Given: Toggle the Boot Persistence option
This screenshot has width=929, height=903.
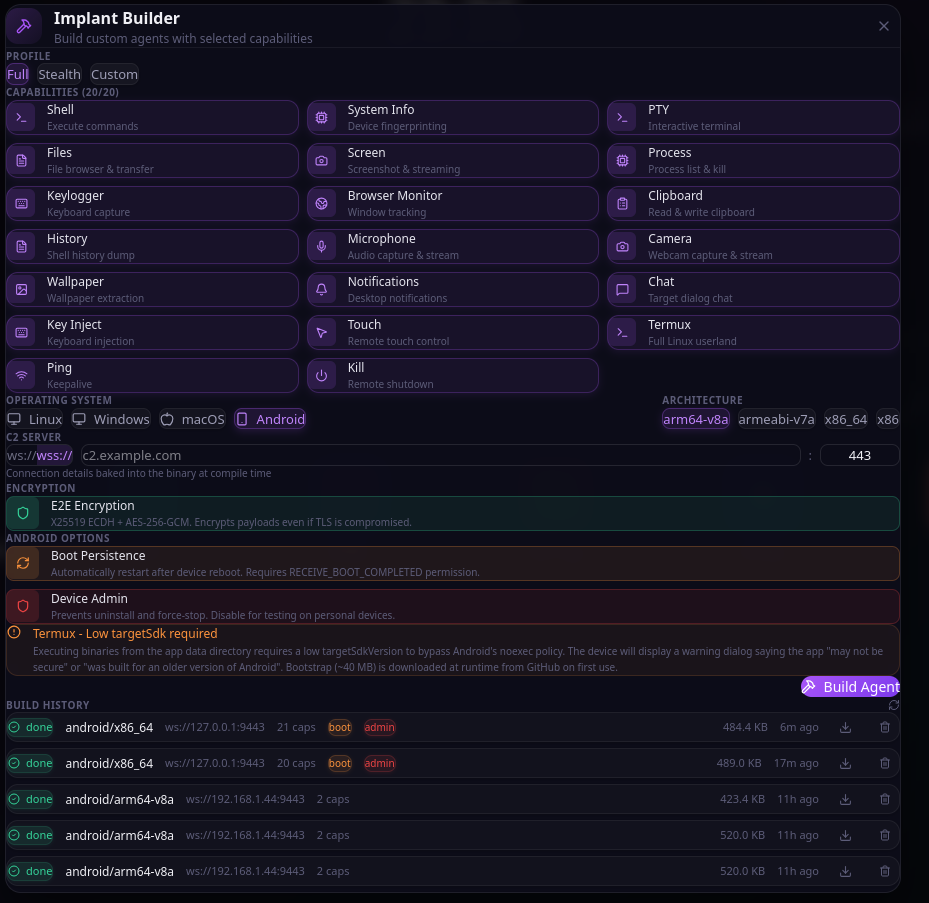Looking at the screenshot, I should pos(453,563).
